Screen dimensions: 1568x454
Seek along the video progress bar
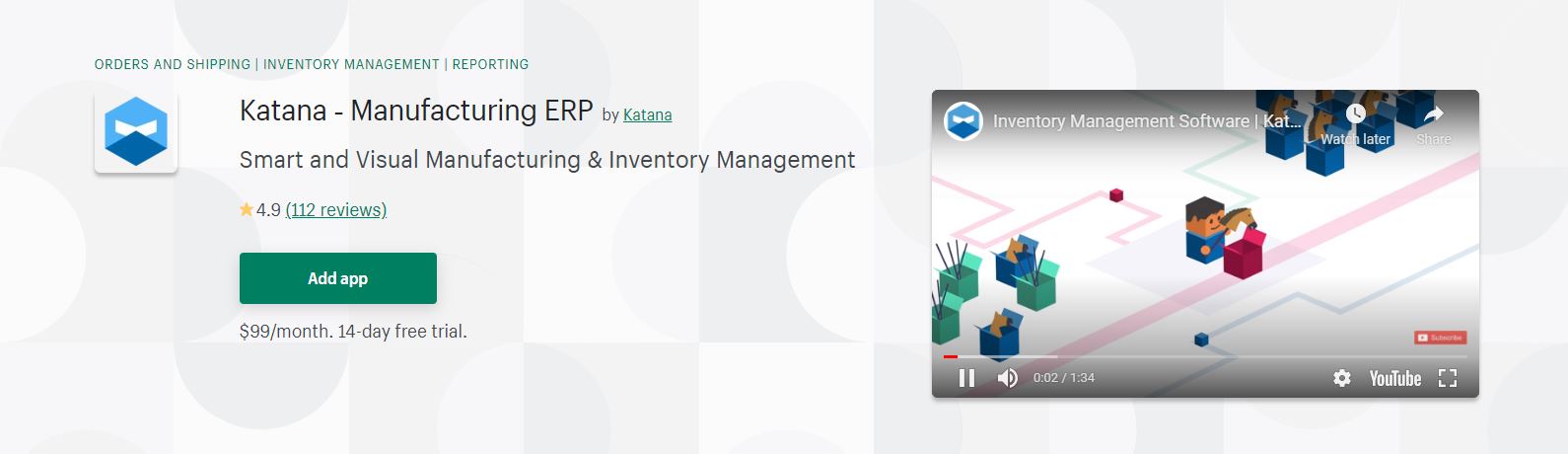coord(1205,356)
